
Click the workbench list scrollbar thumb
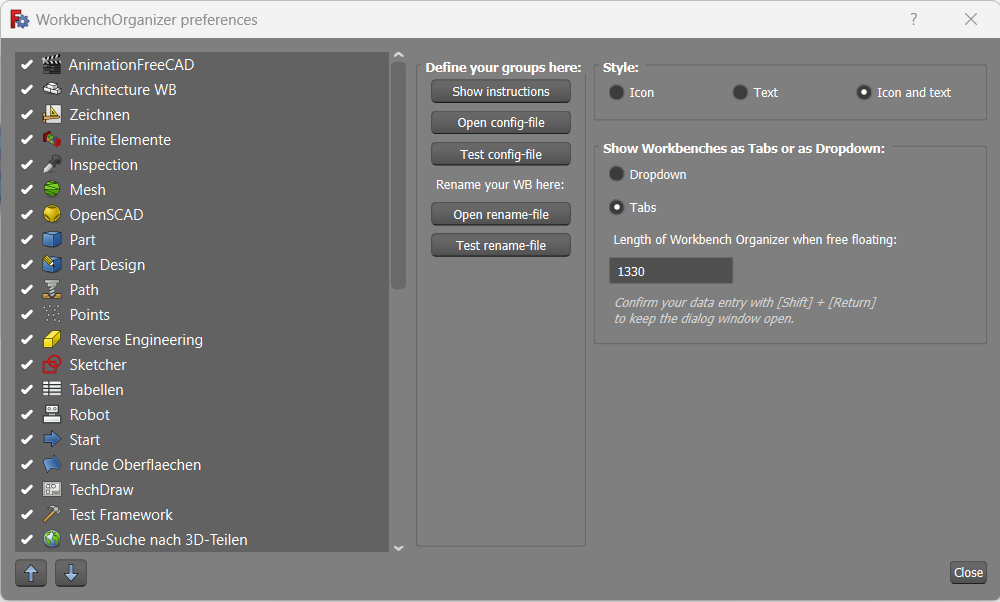[x=399, y=175]
